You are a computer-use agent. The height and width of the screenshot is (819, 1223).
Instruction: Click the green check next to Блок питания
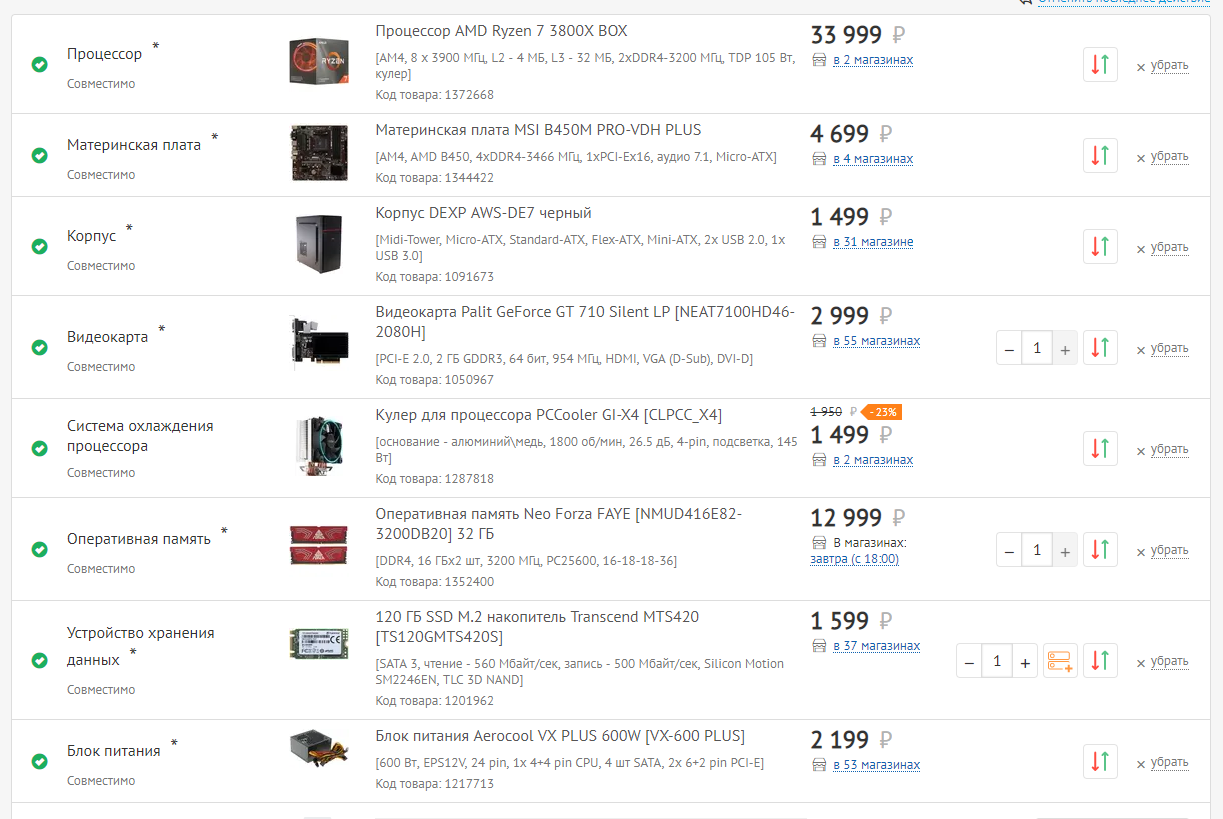click(39, 762)
